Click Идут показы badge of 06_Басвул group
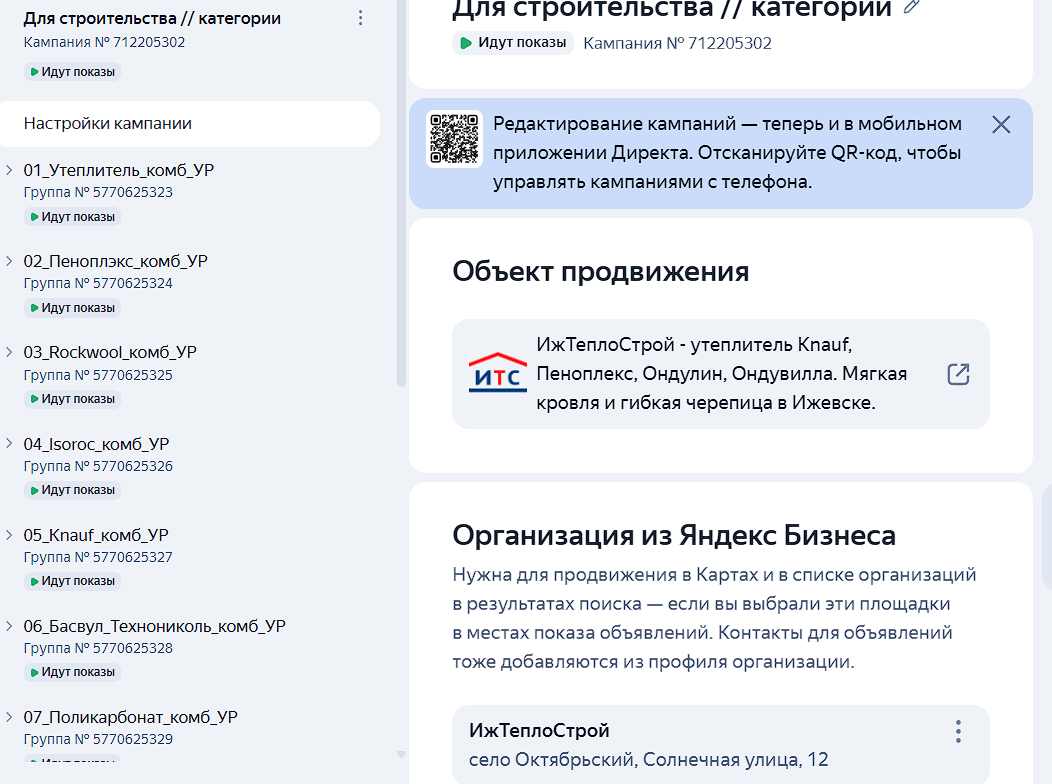The height and width of the screenshot is (784, 1052). pyautogui.click(x=72, y=672)
